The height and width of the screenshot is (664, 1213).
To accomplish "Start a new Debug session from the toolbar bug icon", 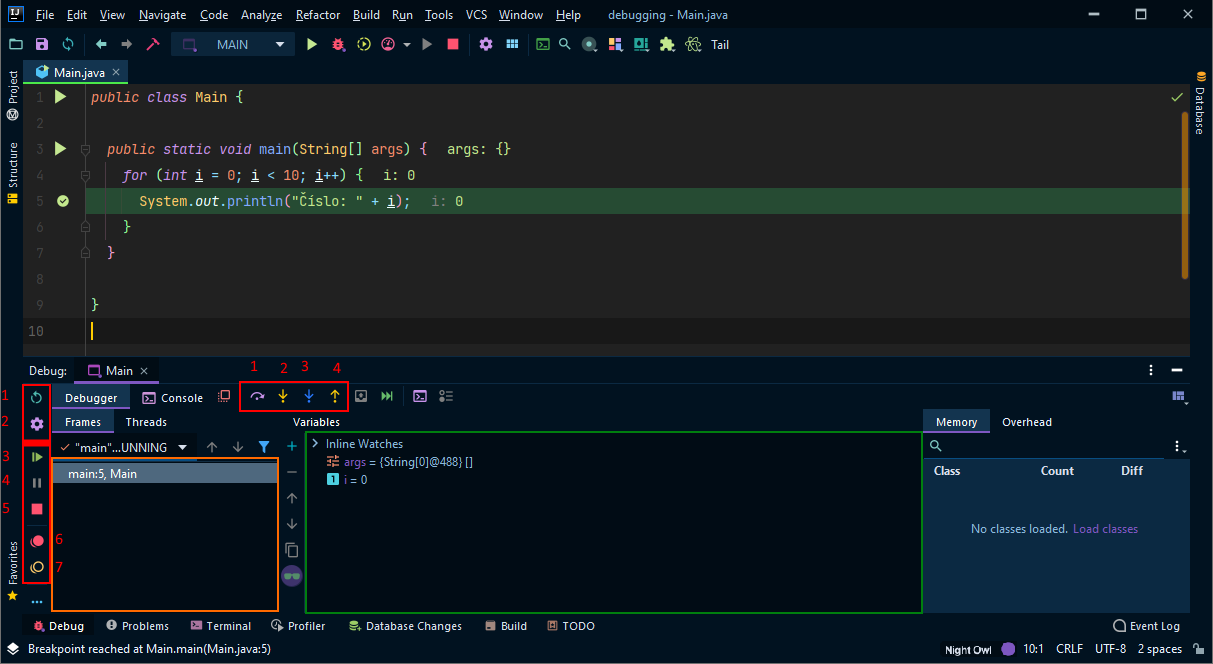I will click(338, 44).
